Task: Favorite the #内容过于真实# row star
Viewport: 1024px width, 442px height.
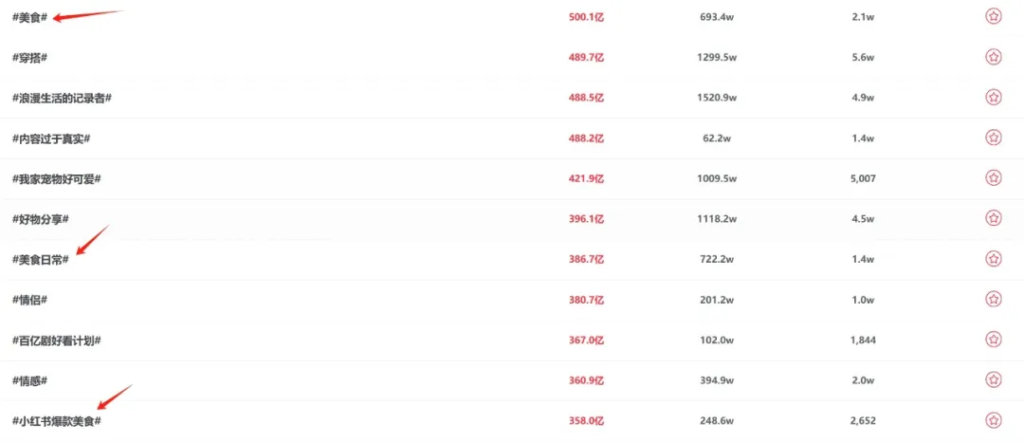Action: 993,138
